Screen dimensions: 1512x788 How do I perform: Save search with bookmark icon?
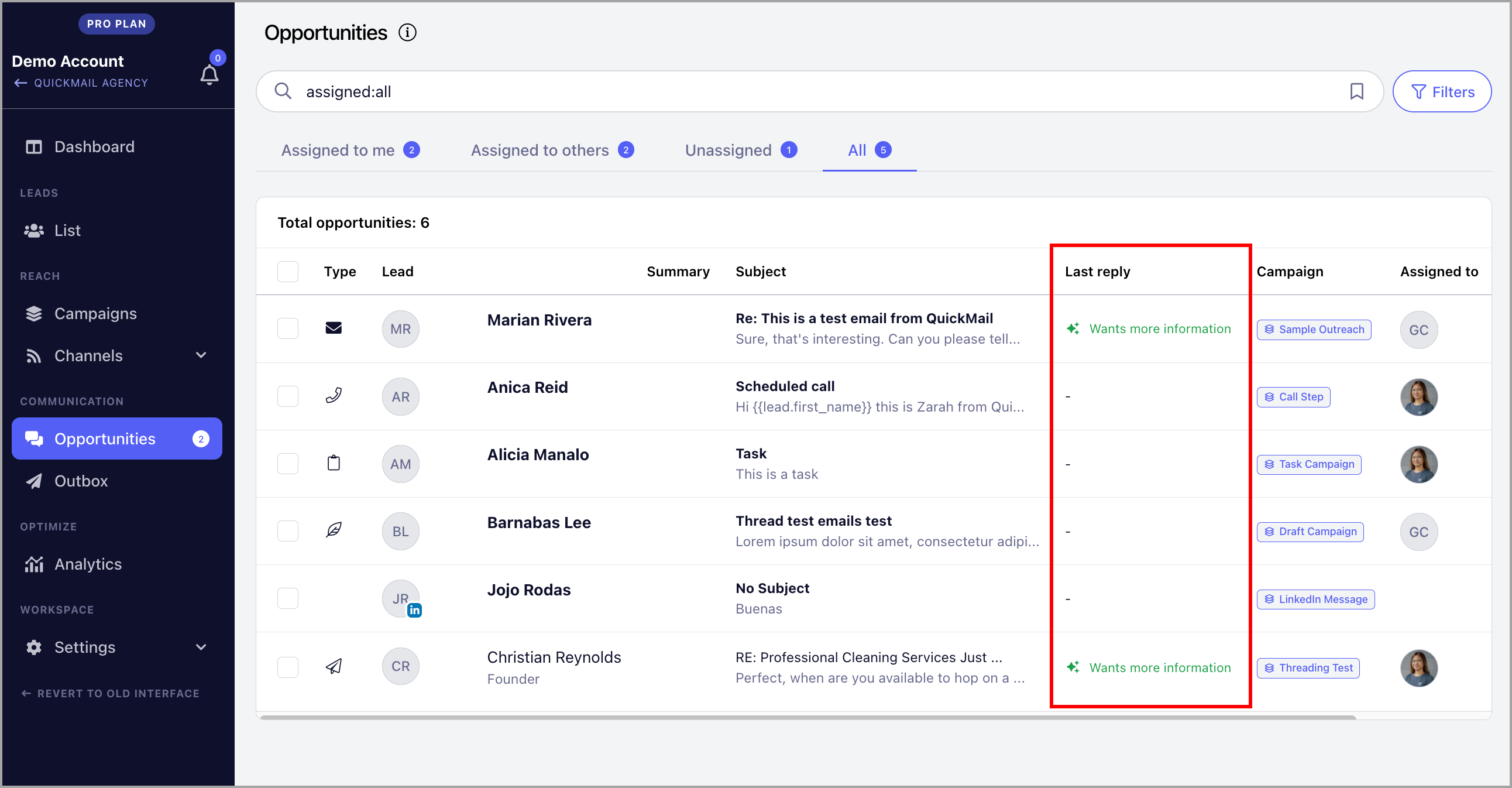point(1356,91)
